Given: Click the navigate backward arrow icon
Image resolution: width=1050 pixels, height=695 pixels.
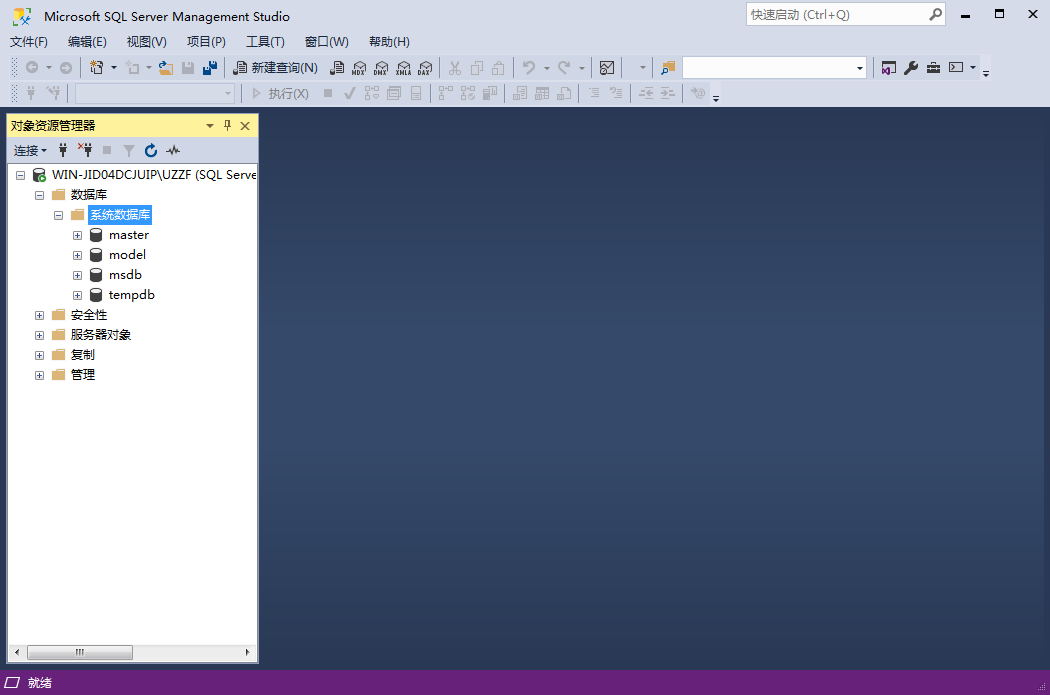Looking at the screenshot, I should [31, 68].
